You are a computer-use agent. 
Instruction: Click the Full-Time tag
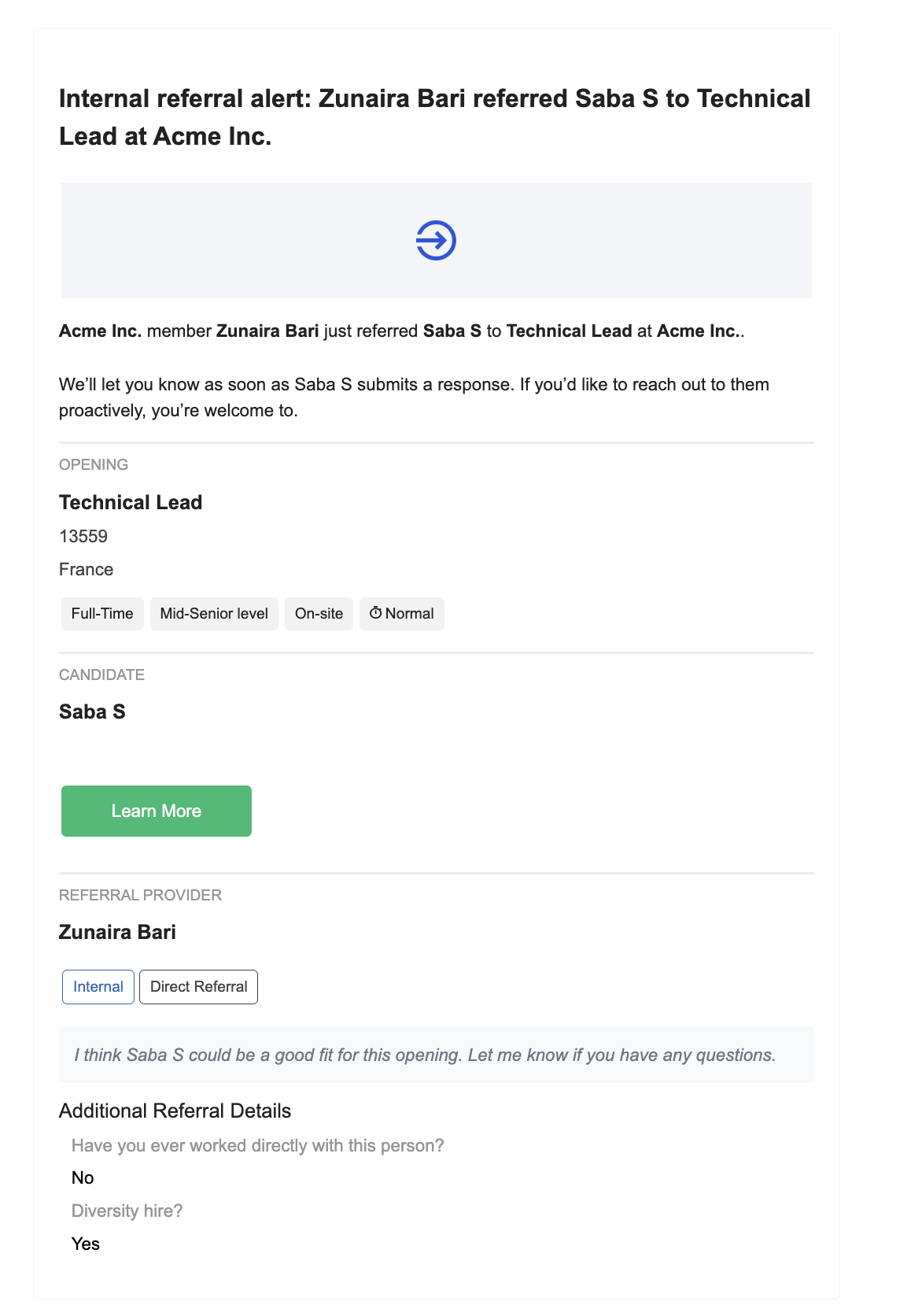(102, 614)
